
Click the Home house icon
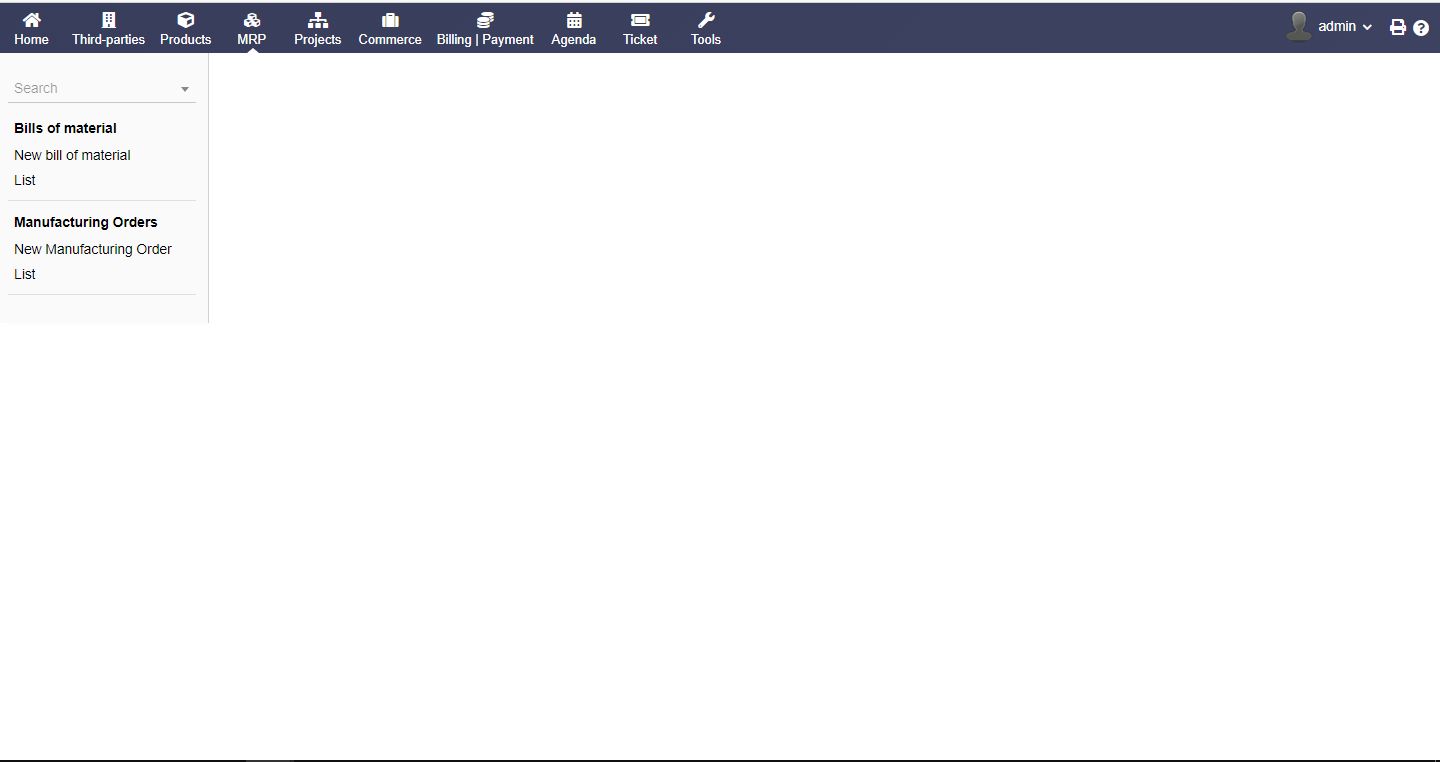(32, 20)
